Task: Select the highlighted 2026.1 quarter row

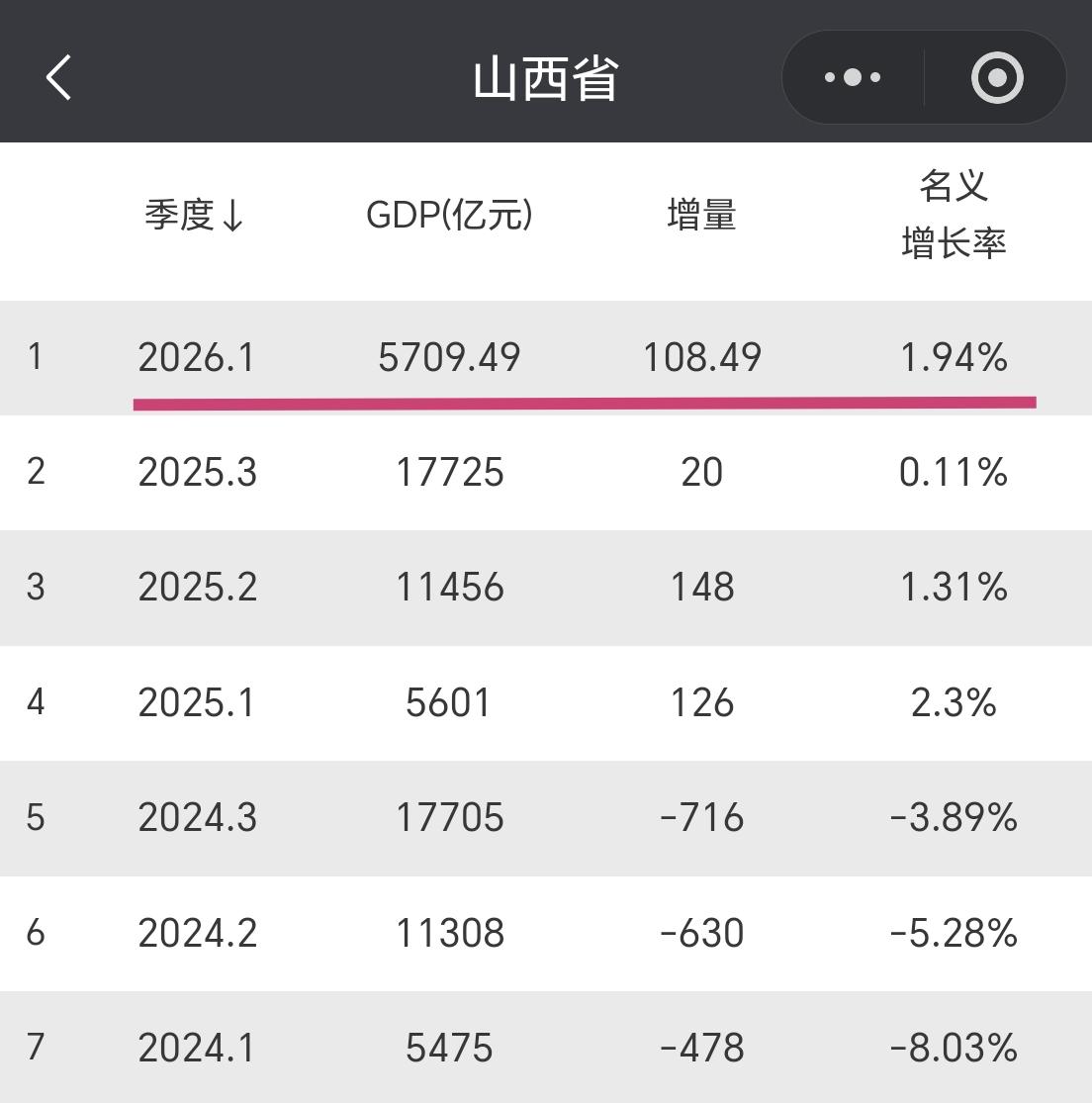Action: [546, 358]
